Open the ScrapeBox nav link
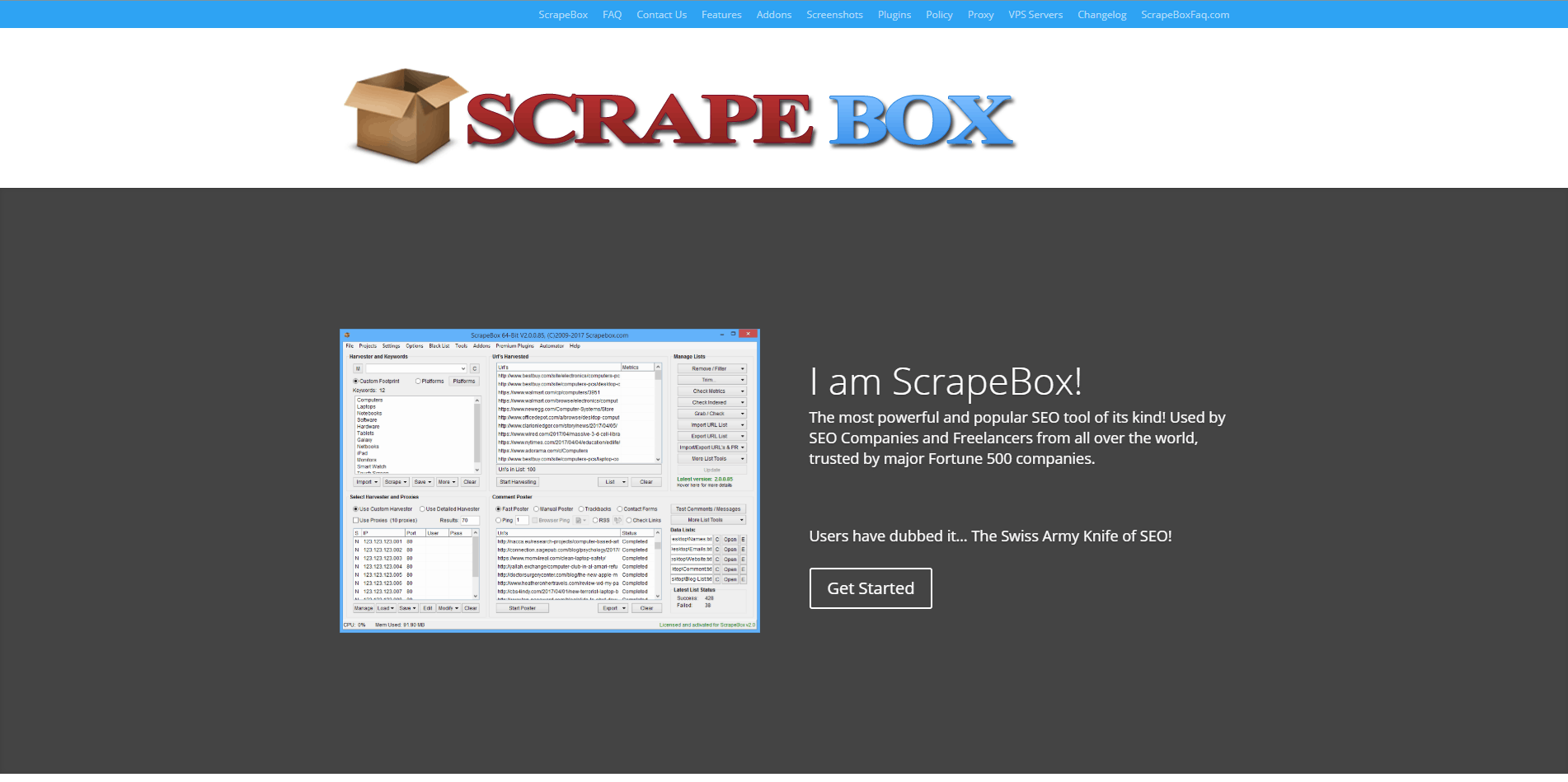Image resolution: width=1568 pixels, height=782 pixels. 563,15
